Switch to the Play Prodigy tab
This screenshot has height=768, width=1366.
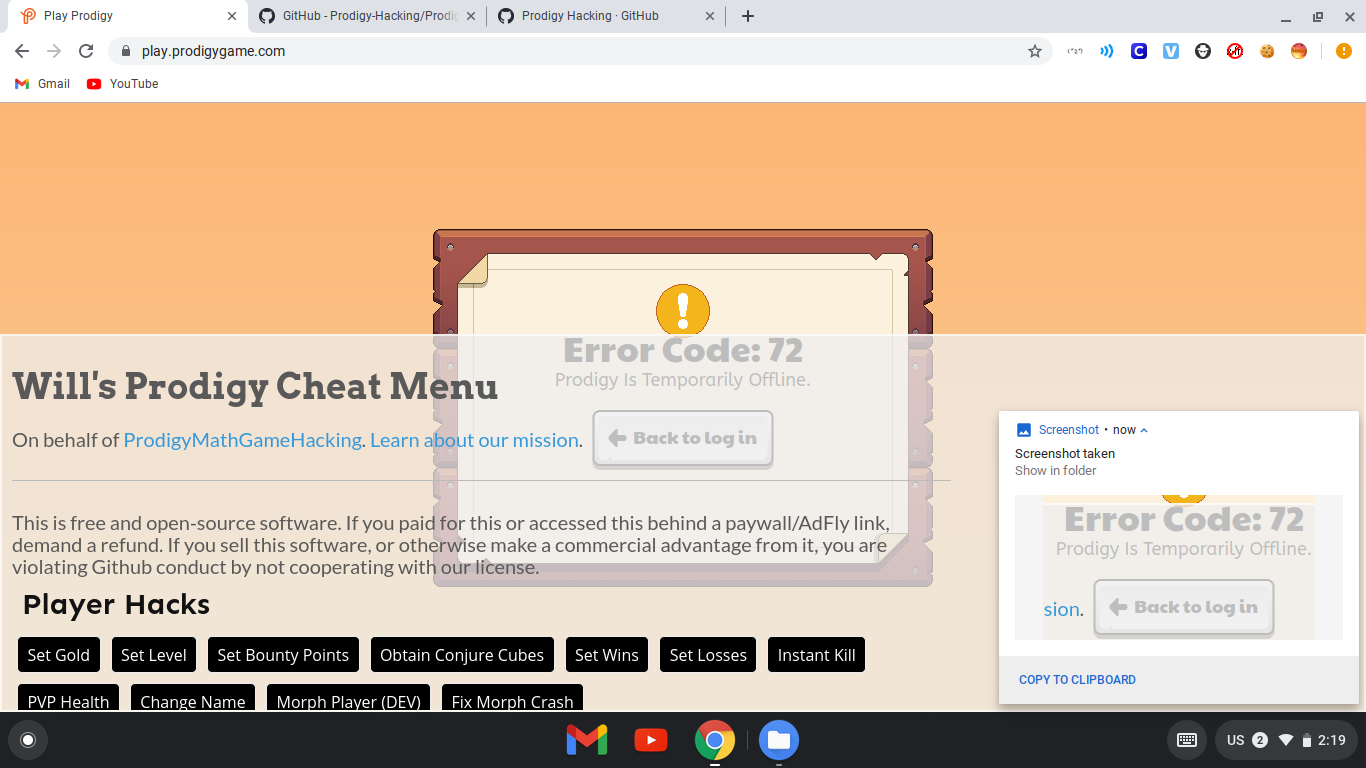(x=128, y=16)
